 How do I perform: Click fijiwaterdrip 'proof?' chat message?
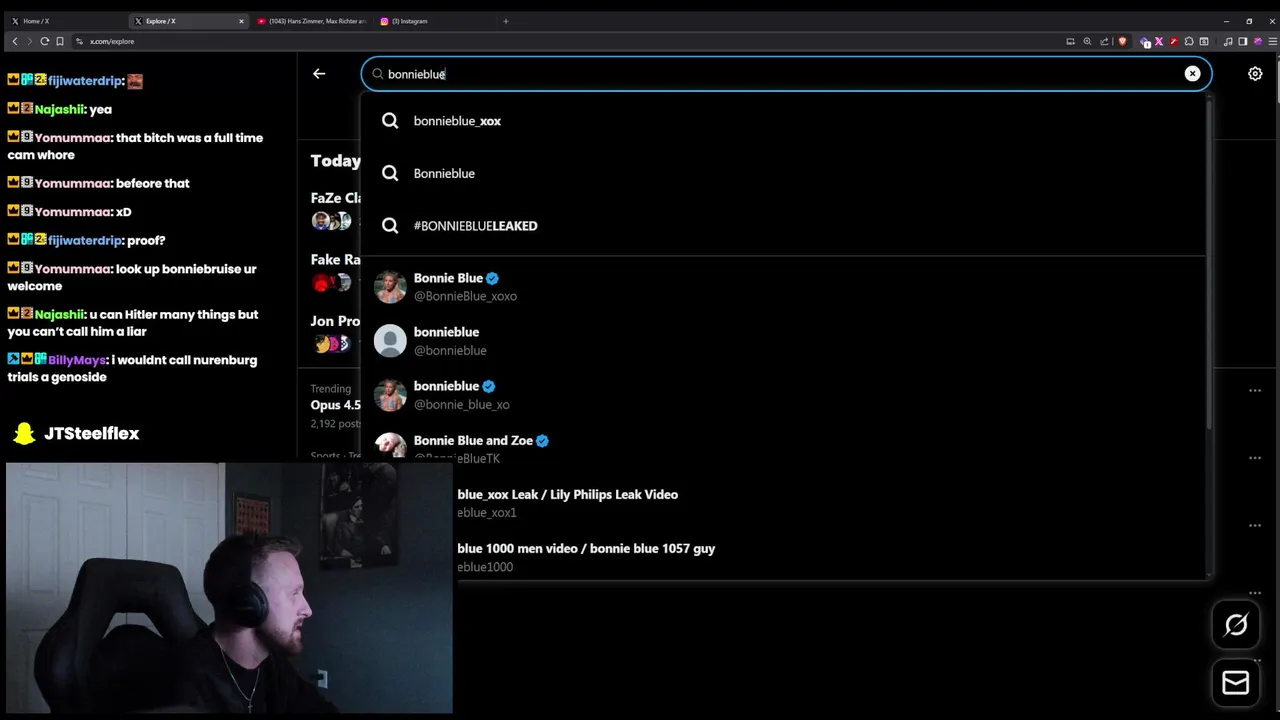pyautogui.click(x=86, y=240)
